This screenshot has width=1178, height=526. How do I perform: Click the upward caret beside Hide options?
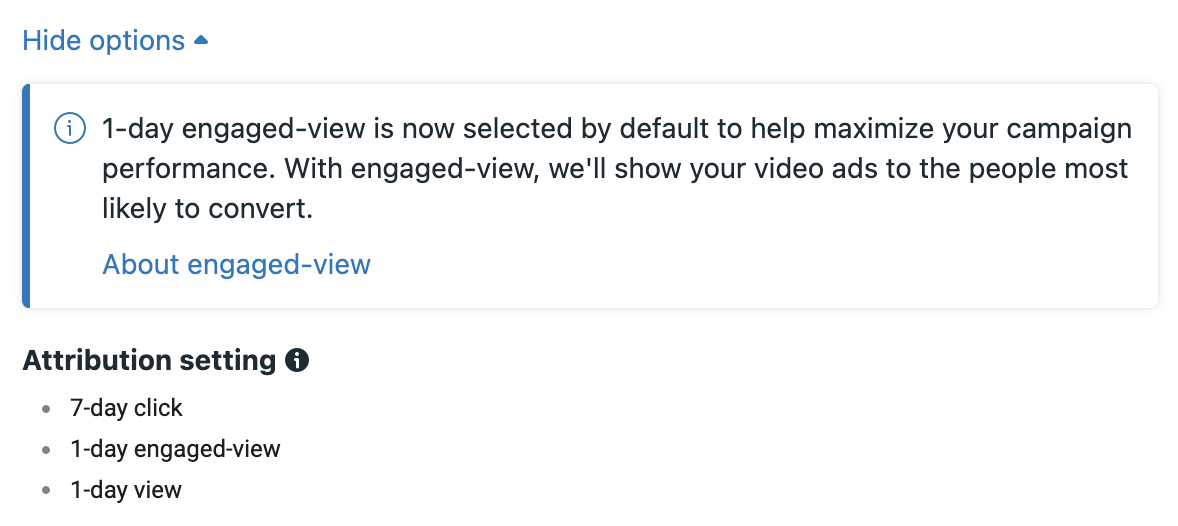(x=201, y=41)
